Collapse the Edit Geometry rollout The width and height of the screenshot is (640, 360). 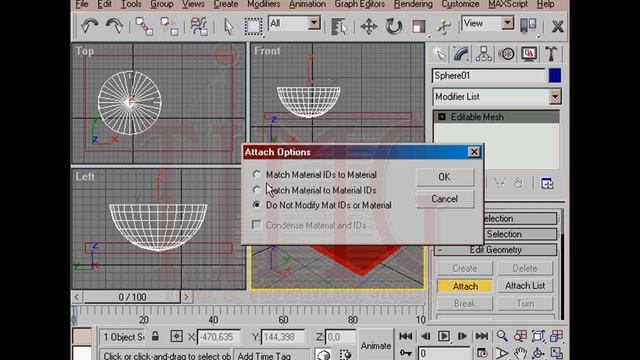tap(496, 250)
